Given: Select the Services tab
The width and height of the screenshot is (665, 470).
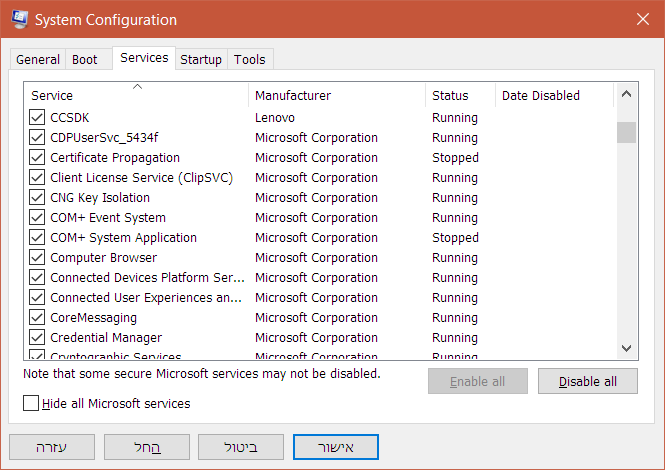Looking at the screenshot, I should tap(144, 58).
